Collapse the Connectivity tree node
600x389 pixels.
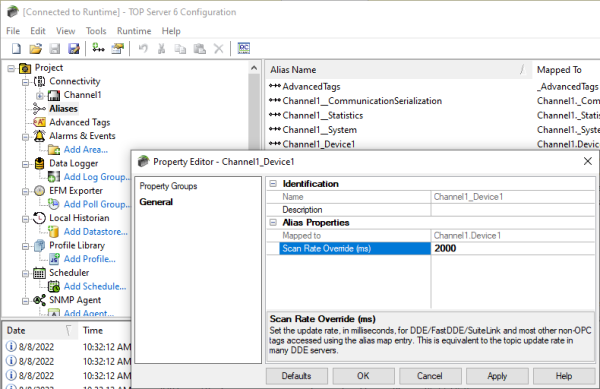coord(25,82)
